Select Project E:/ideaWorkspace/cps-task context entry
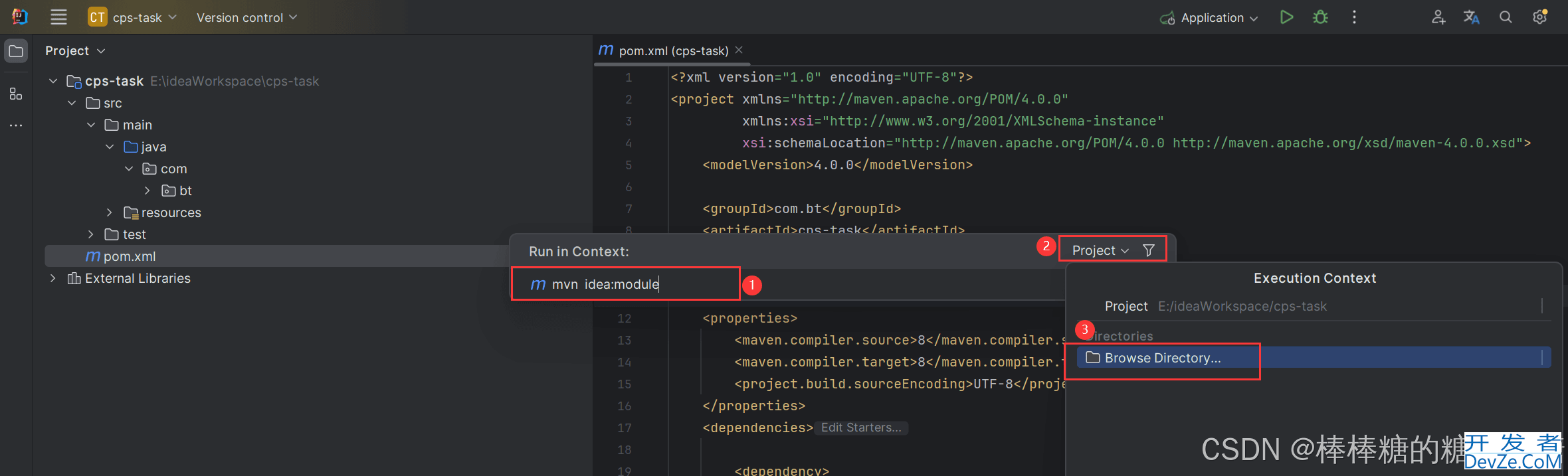The height and width of the screenshot is (476, 1568). tap(1314, 306)
